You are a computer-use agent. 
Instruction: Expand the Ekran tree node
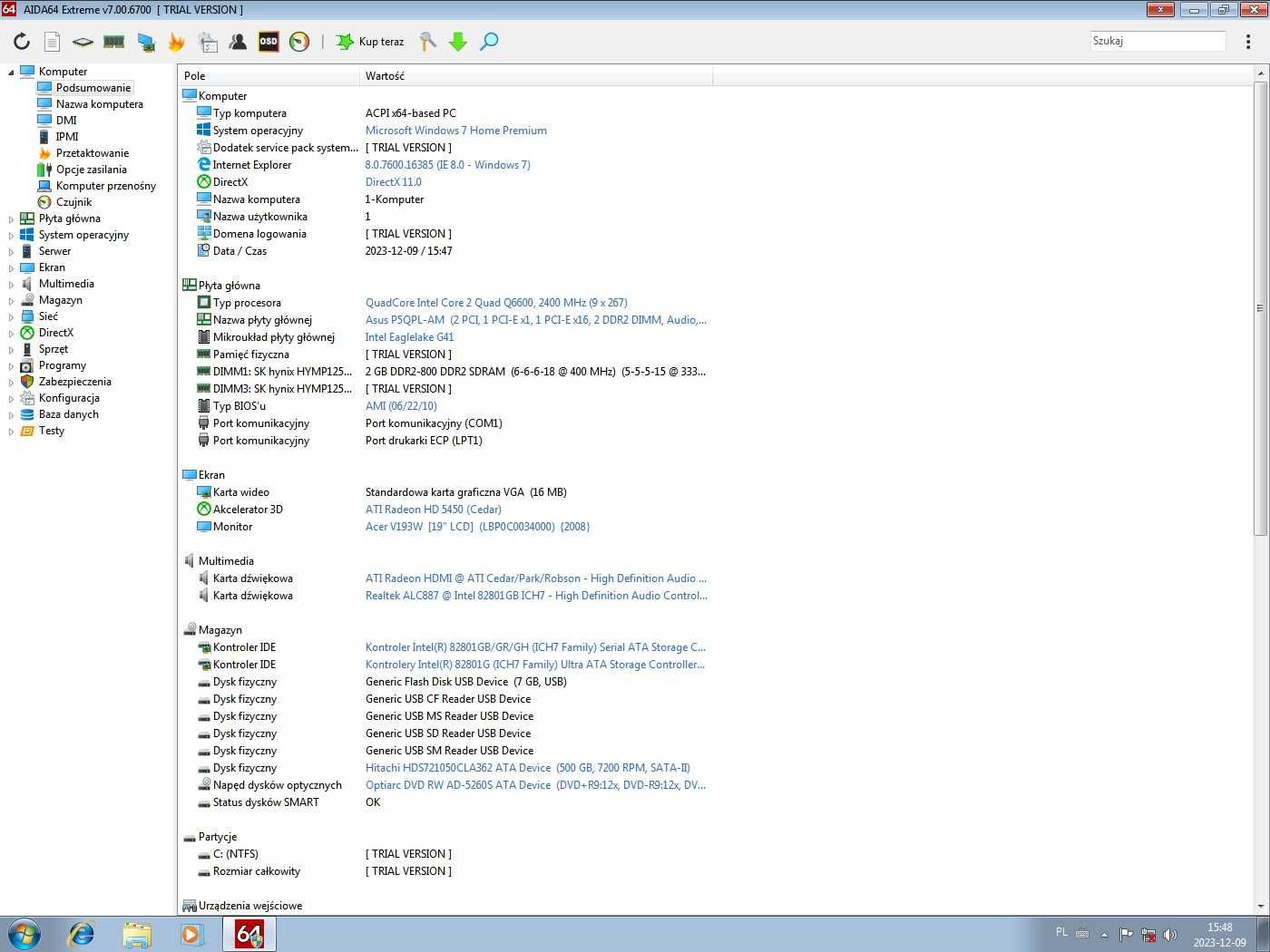[11, 267]
